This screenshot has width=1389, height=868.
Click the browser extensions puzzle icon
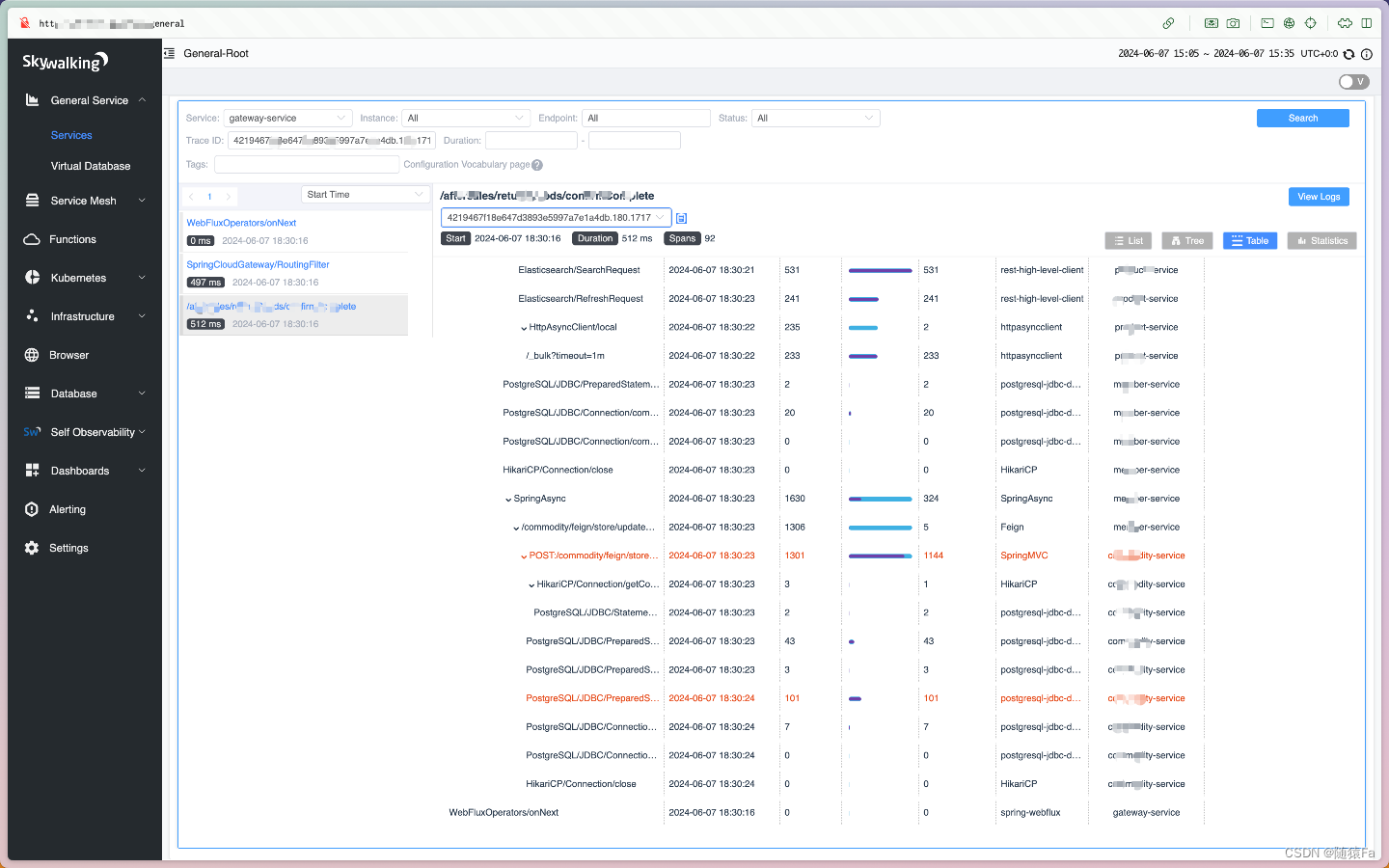(1345, 23)
